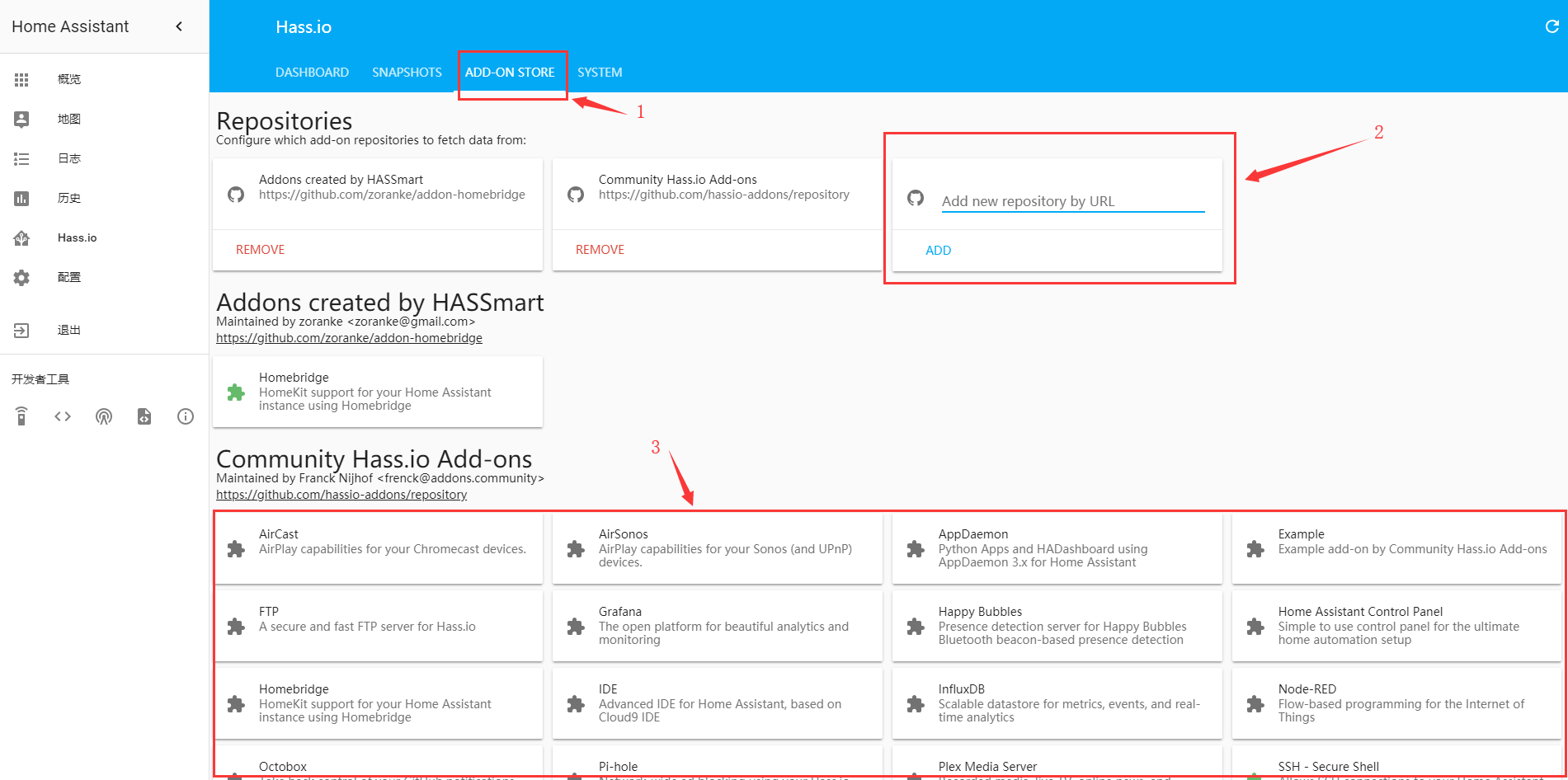Open the States developer tool (angle brackets icon)
The height and width of the screenshot is (780, 1568).
pos(63,416)
